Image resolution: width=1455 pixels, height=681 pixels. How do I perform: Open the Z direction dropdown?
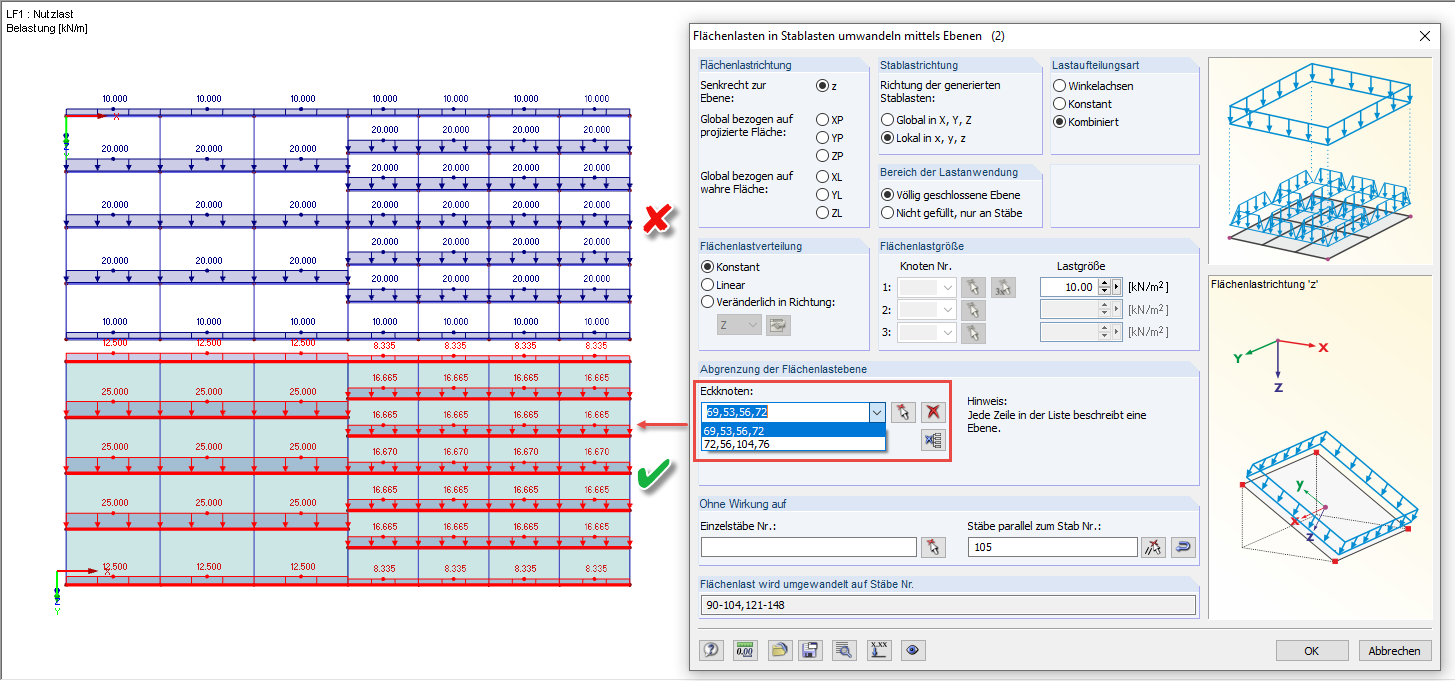pos(753,324)
